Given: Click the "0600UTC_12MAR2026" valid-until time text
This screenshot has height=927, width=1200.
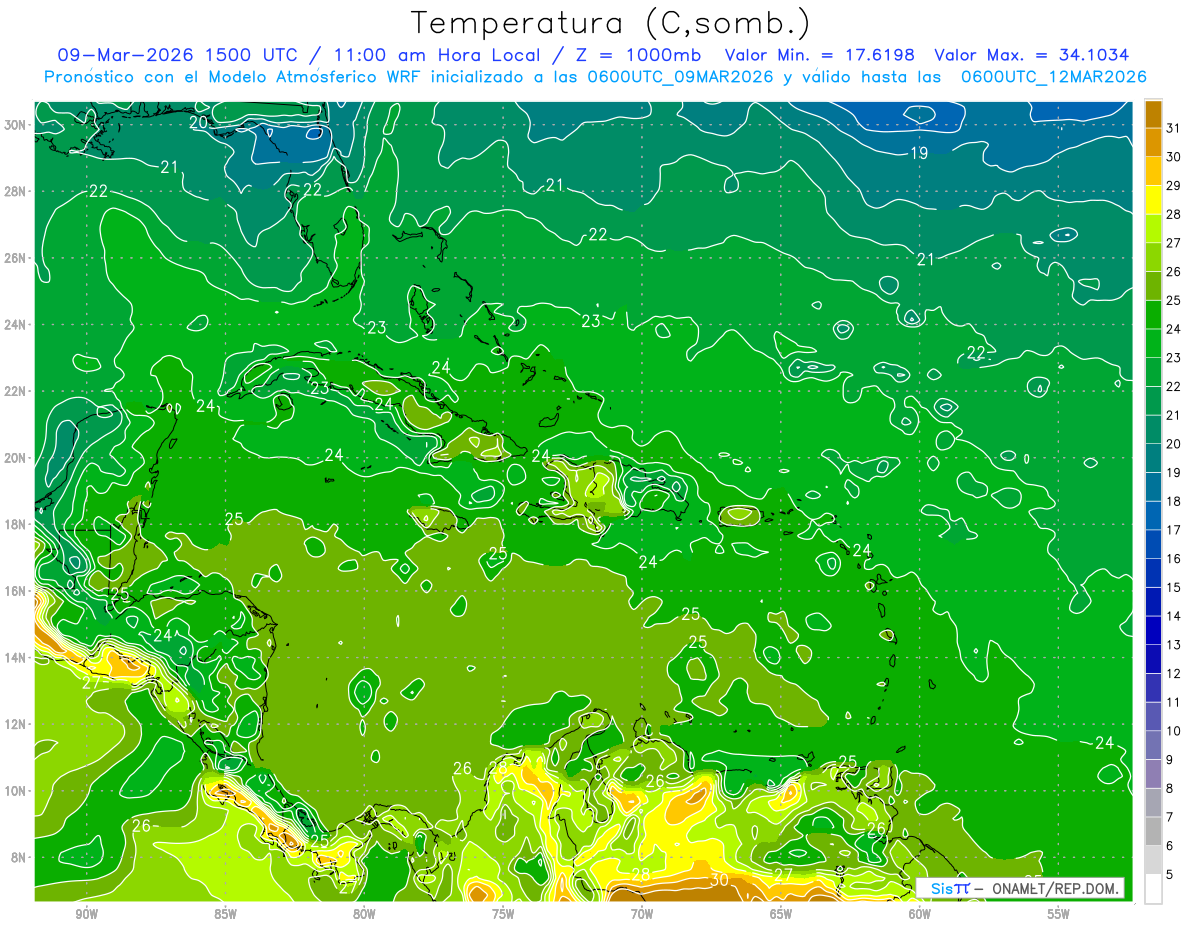Looking at the screenshot, I should pos(1053,77).
